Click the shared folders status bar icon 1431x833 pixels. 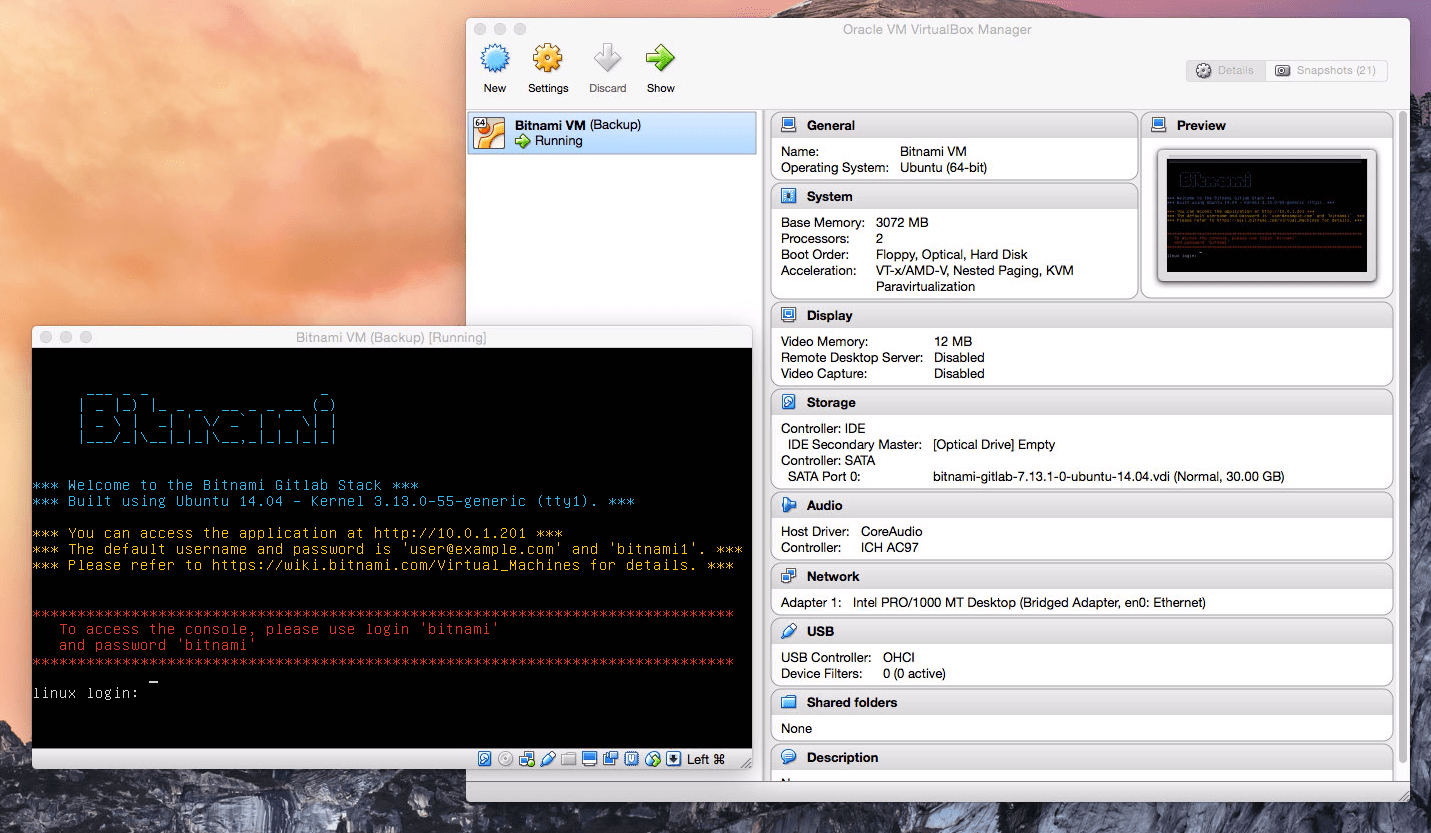[569, 759]
